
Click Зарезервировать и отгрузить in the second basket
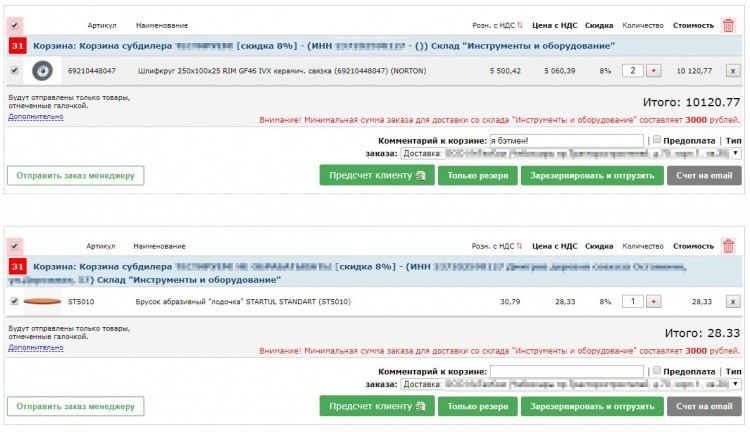point(592,406)
